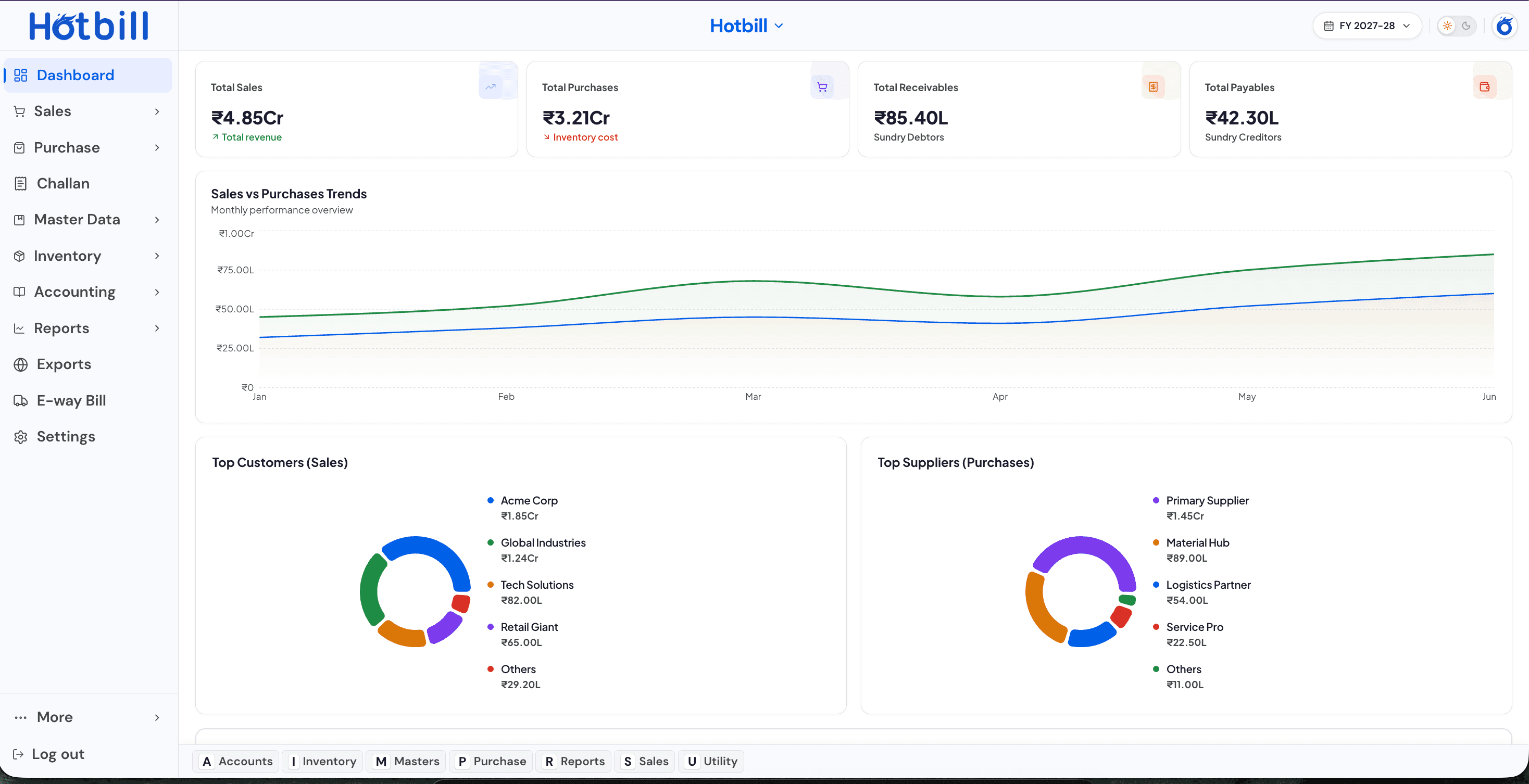Click the Dashboard grid icon

[x=21, y=75]
